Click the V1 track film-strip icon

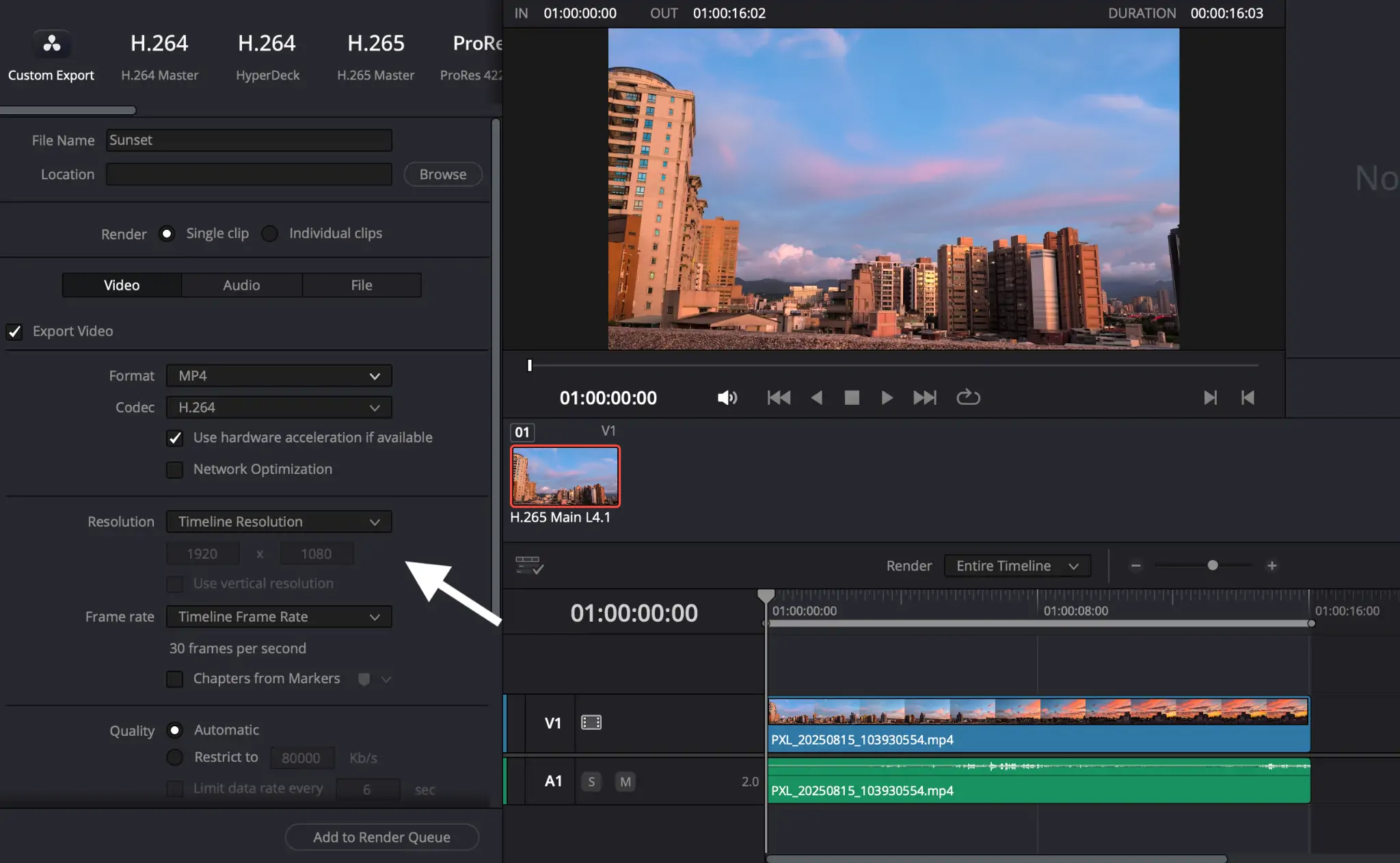click(591, 723)
